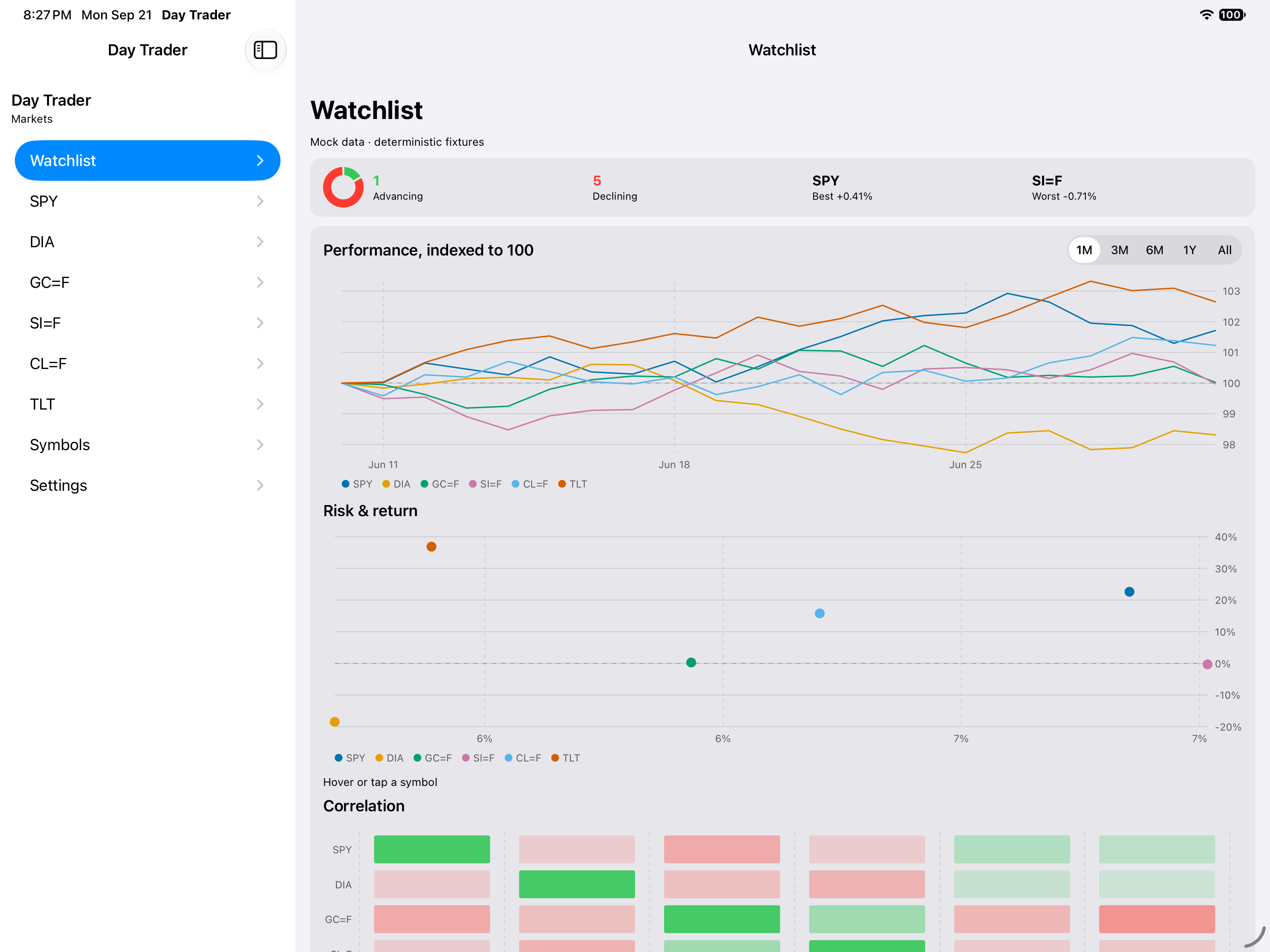Click chevron on SI=F row

coord(260,323)
